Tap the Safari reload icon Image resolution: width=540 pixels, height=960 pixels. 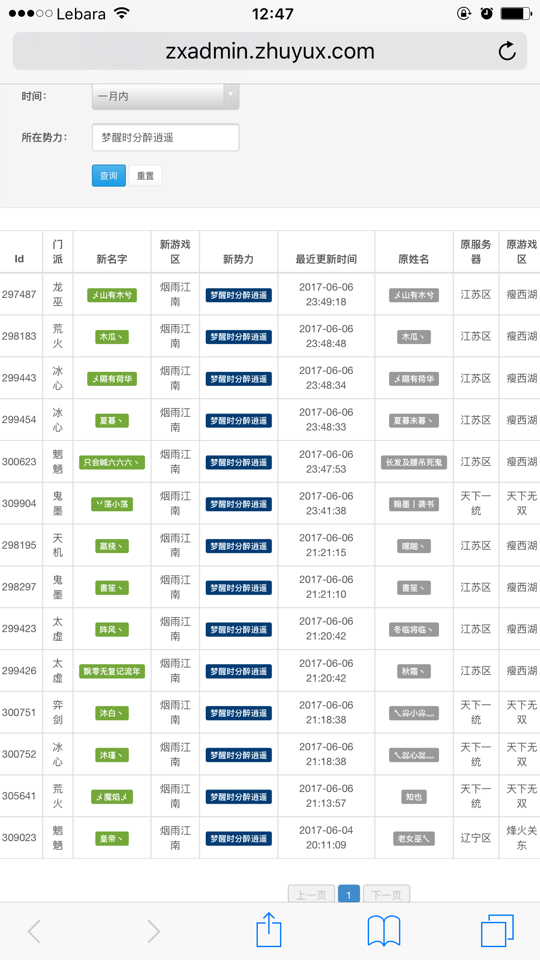507,51
